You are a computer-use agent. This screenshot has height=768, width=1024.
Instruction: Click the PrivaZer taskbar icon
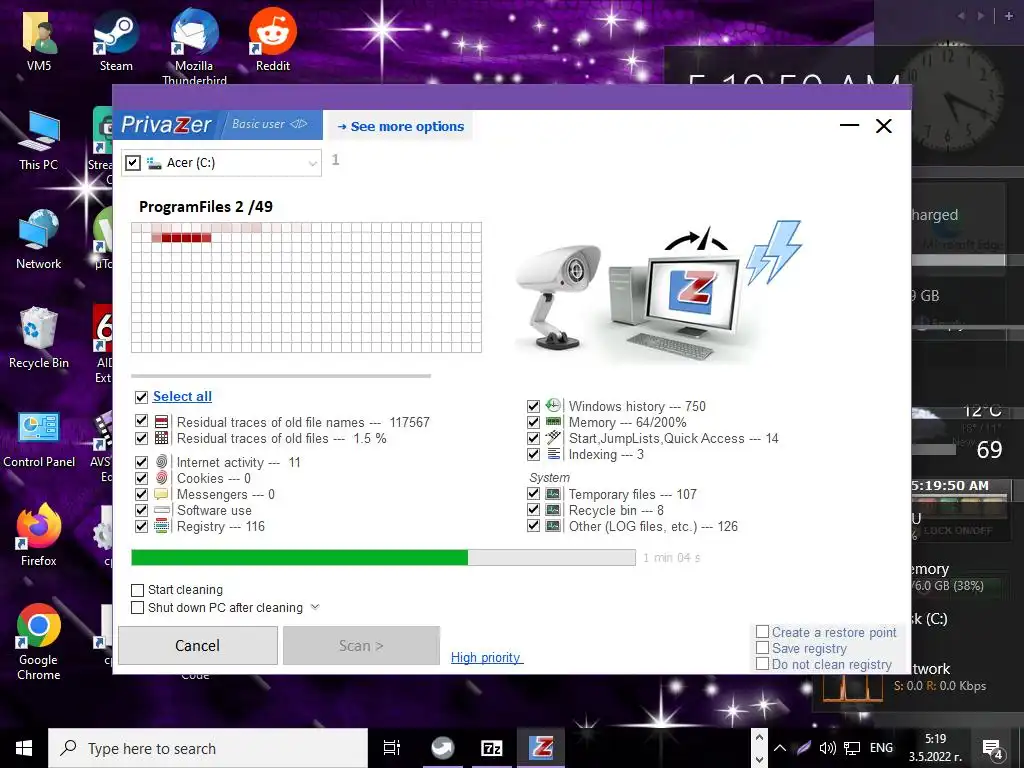[x=541, y=748]
